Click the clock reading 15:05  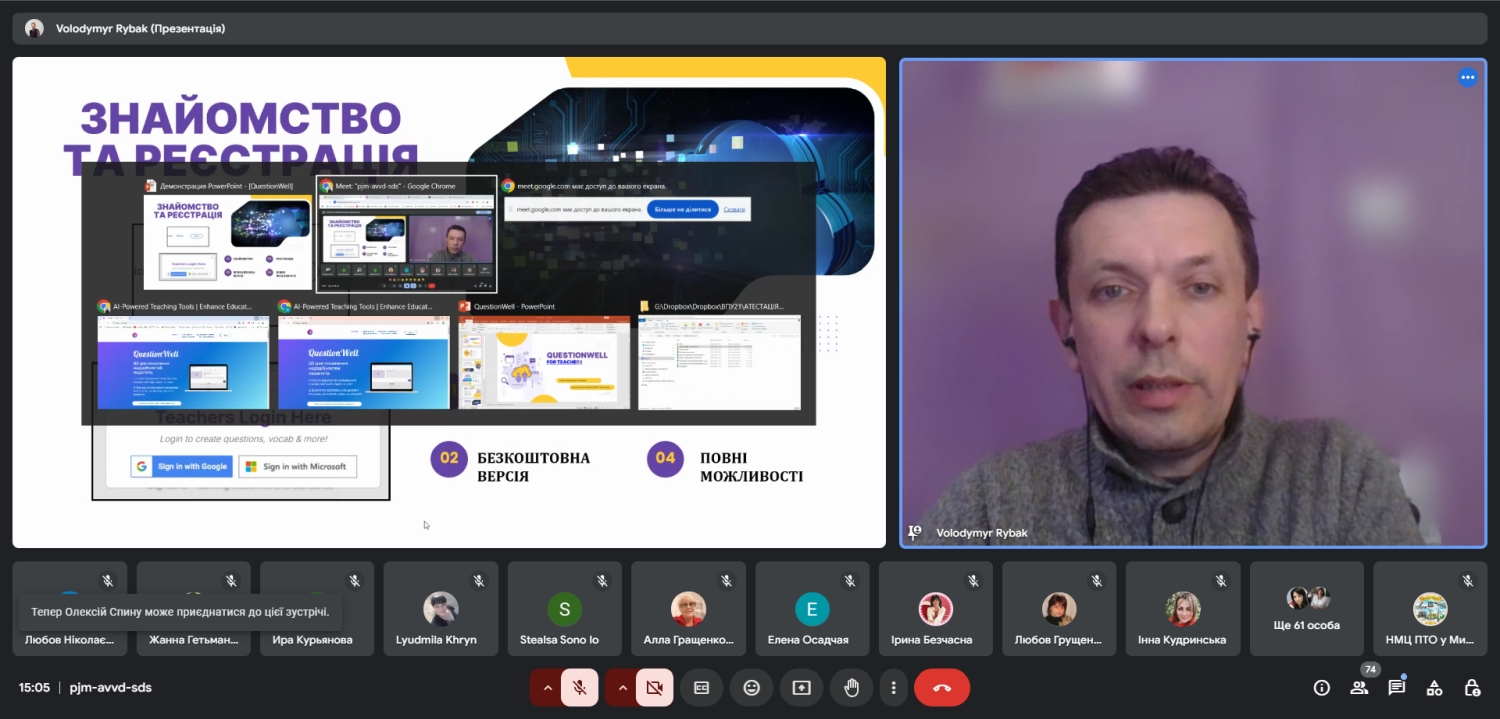tap(34, 687)
